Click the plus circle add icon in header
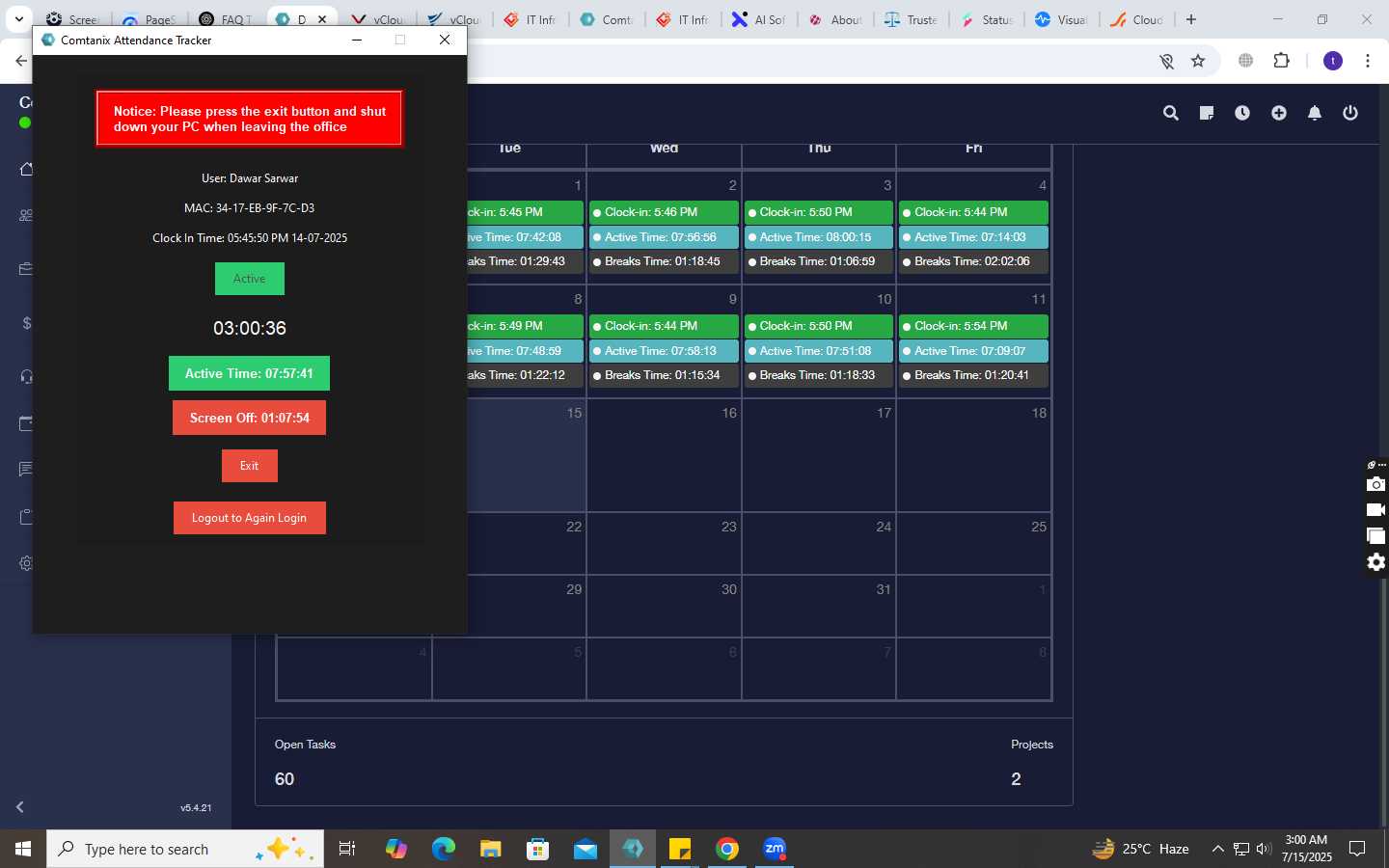Image resolution: width=1389 pixels, height=868 pixels. tap(1278, 113)
